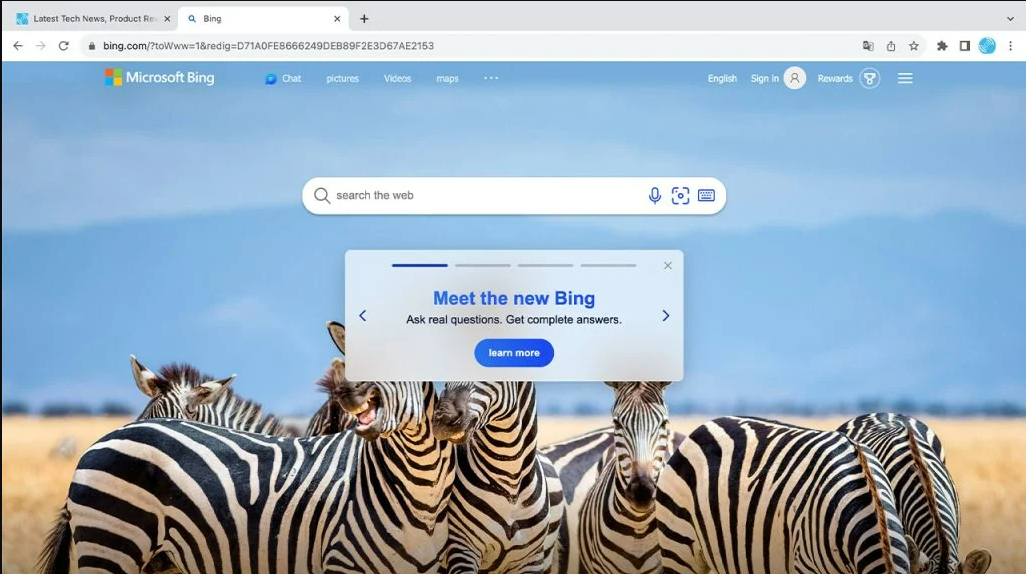Click the English language link

click(722, 79)
